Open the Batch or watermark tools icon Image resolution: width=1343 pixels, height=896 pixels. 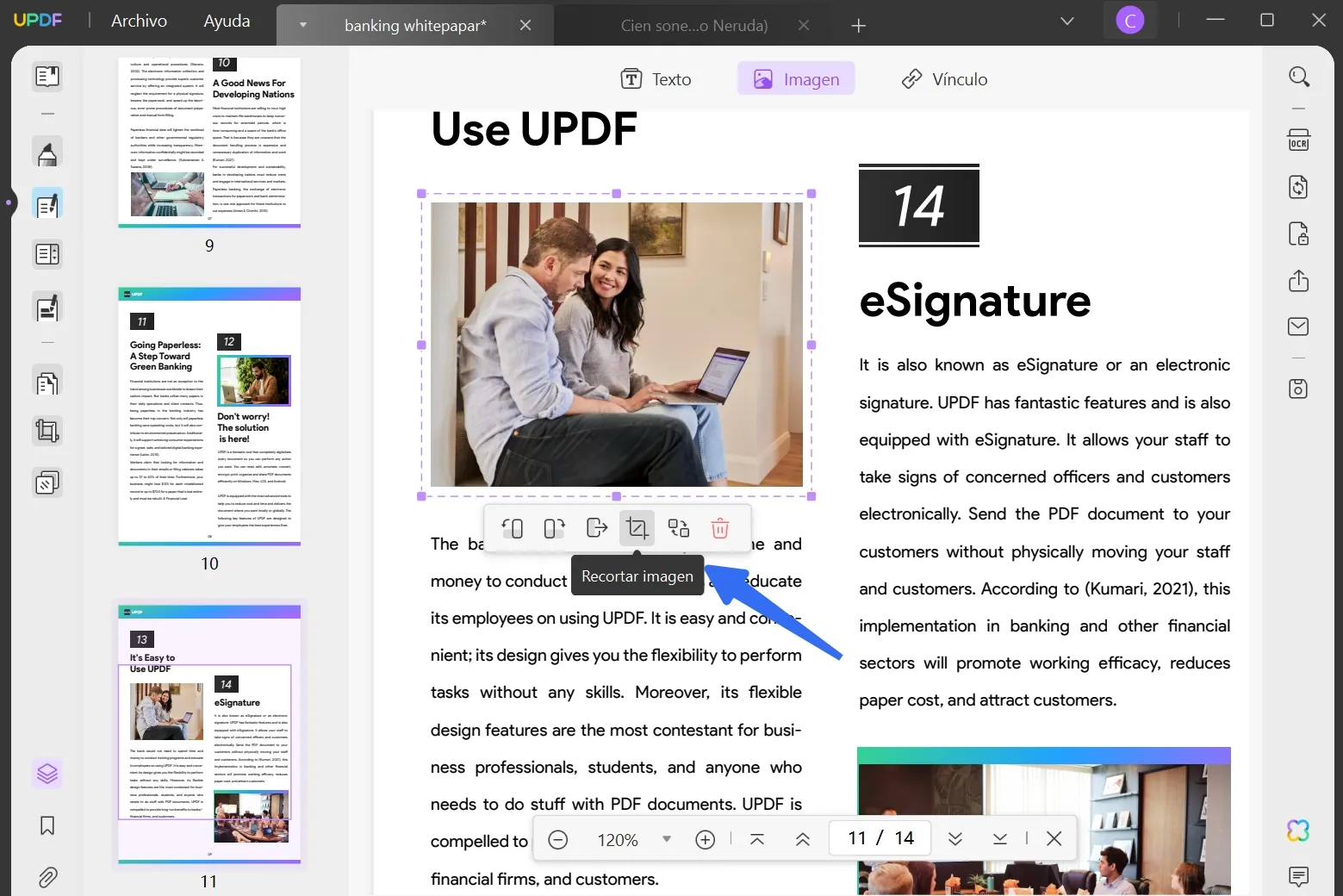tap(47, 482)
